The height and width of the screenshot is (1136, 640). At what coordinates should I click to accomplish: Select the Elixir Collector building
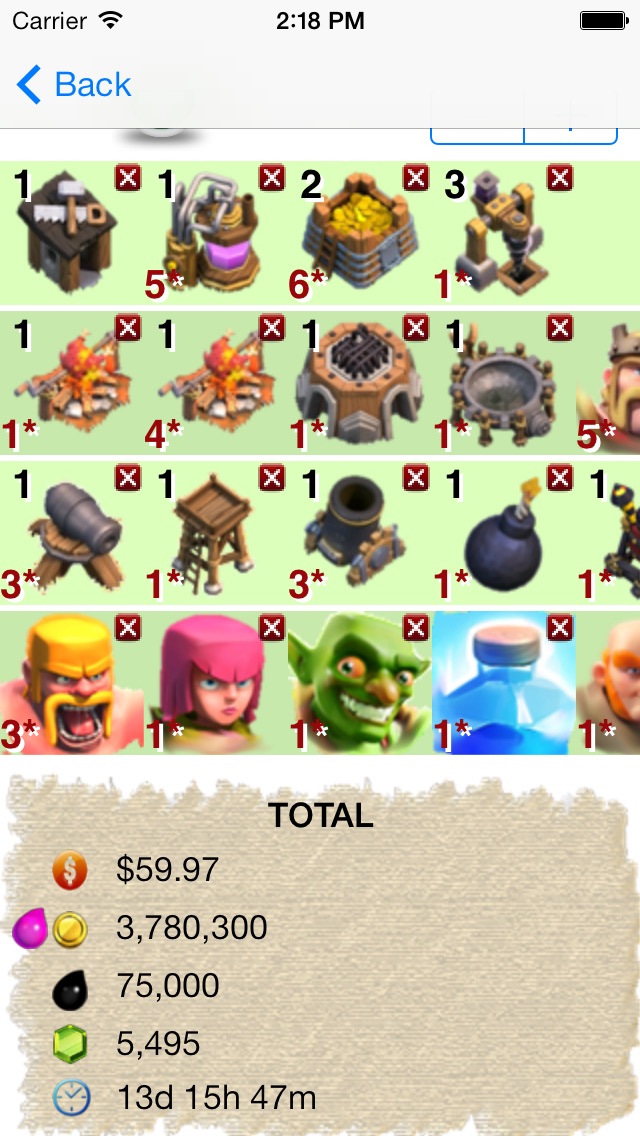212,232
